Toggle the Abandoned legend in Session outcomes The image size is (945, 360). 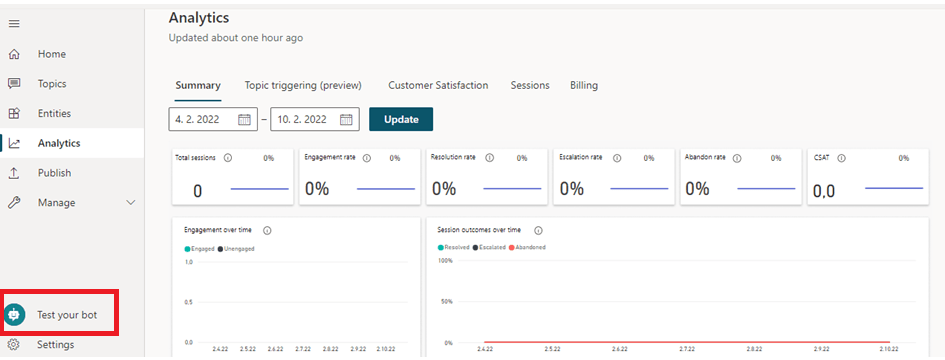tap(527, 247)
